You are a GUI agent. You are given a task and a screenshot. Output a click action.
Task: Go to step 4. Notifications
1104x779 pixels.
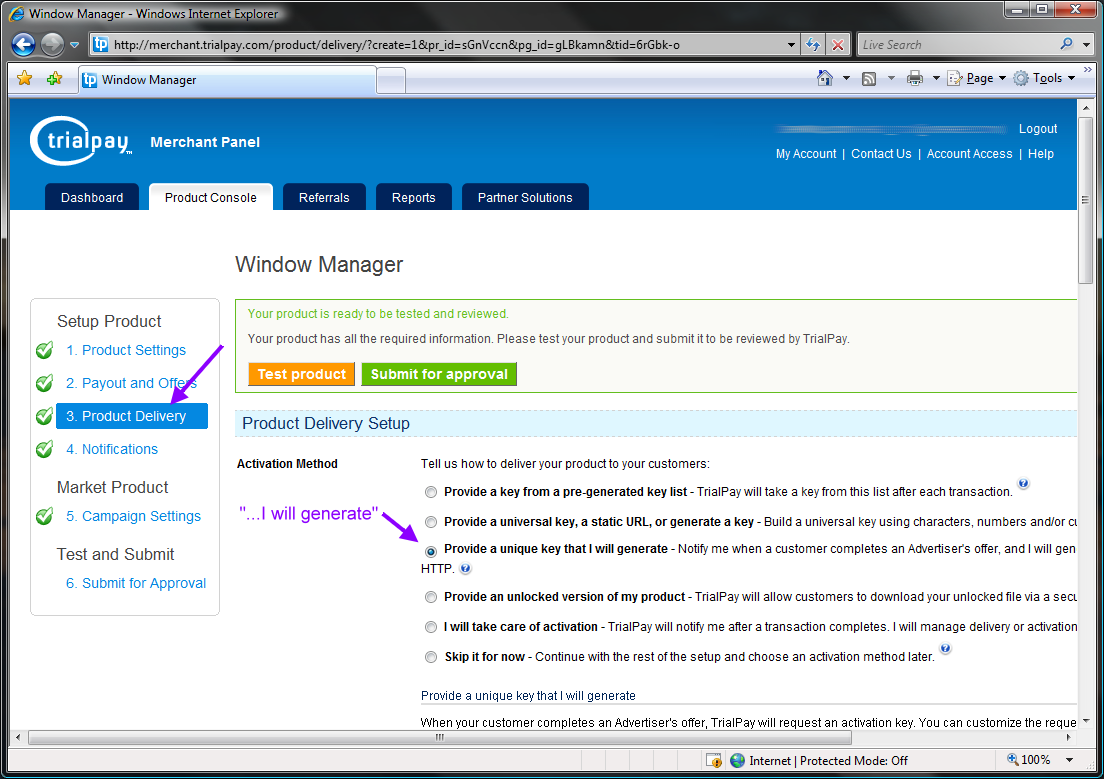pos(112,449)
